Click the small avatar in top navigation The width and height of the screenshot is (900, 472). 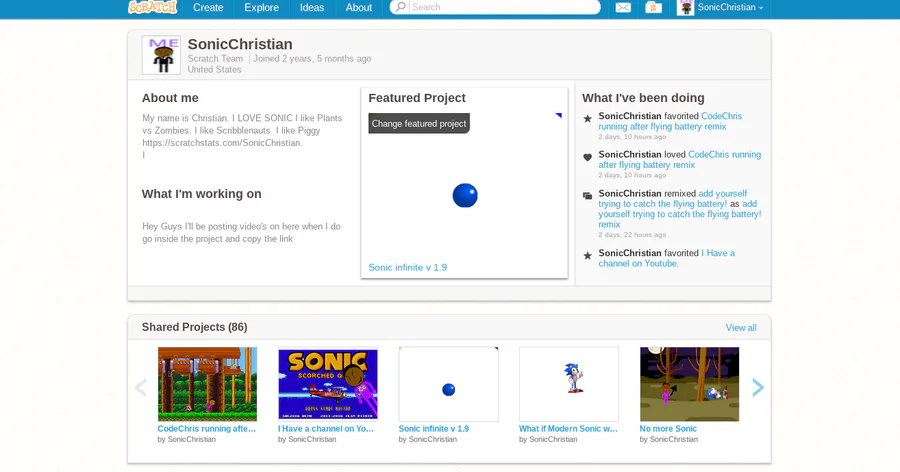coord(685,7)
